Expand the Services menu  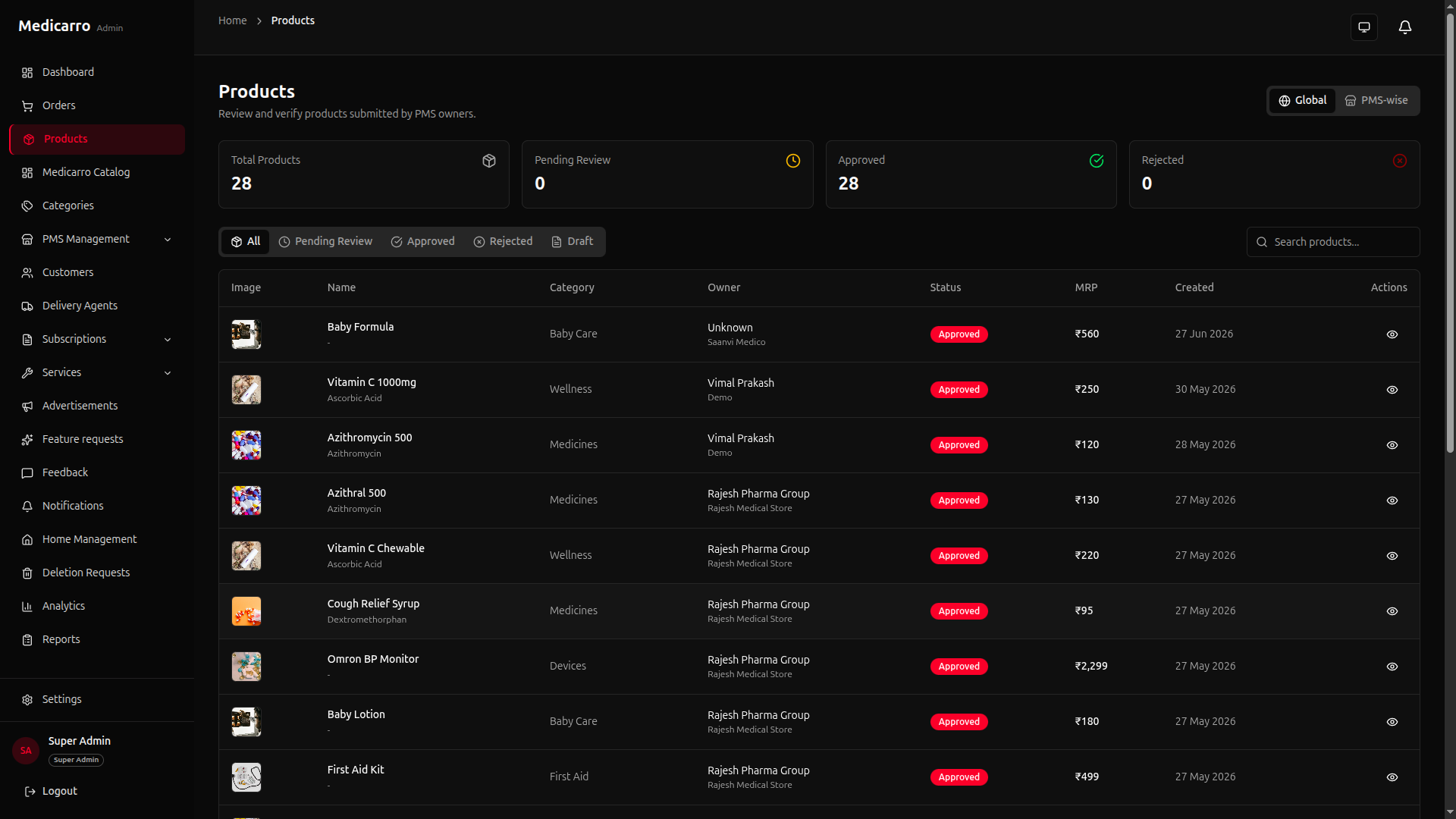[x=97, y=373]
